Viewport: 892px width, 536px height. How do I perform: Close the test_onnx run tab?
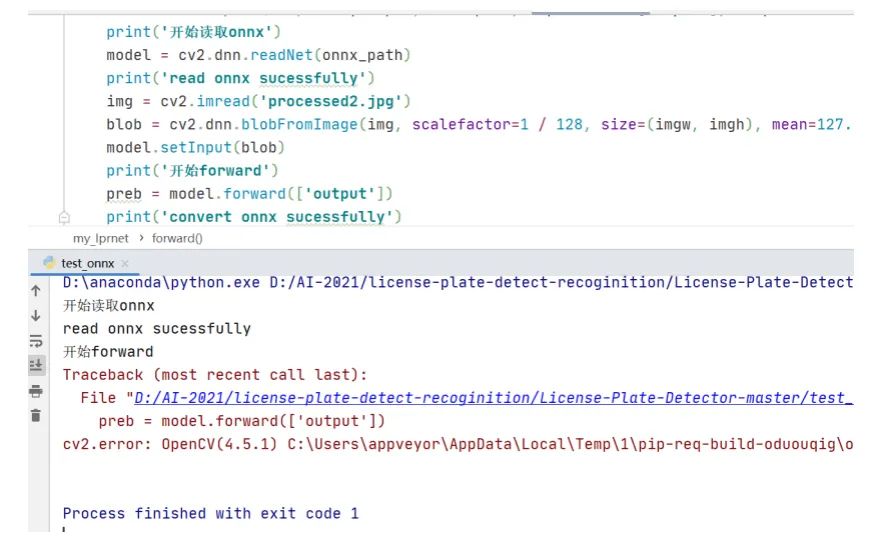(125, 263)
